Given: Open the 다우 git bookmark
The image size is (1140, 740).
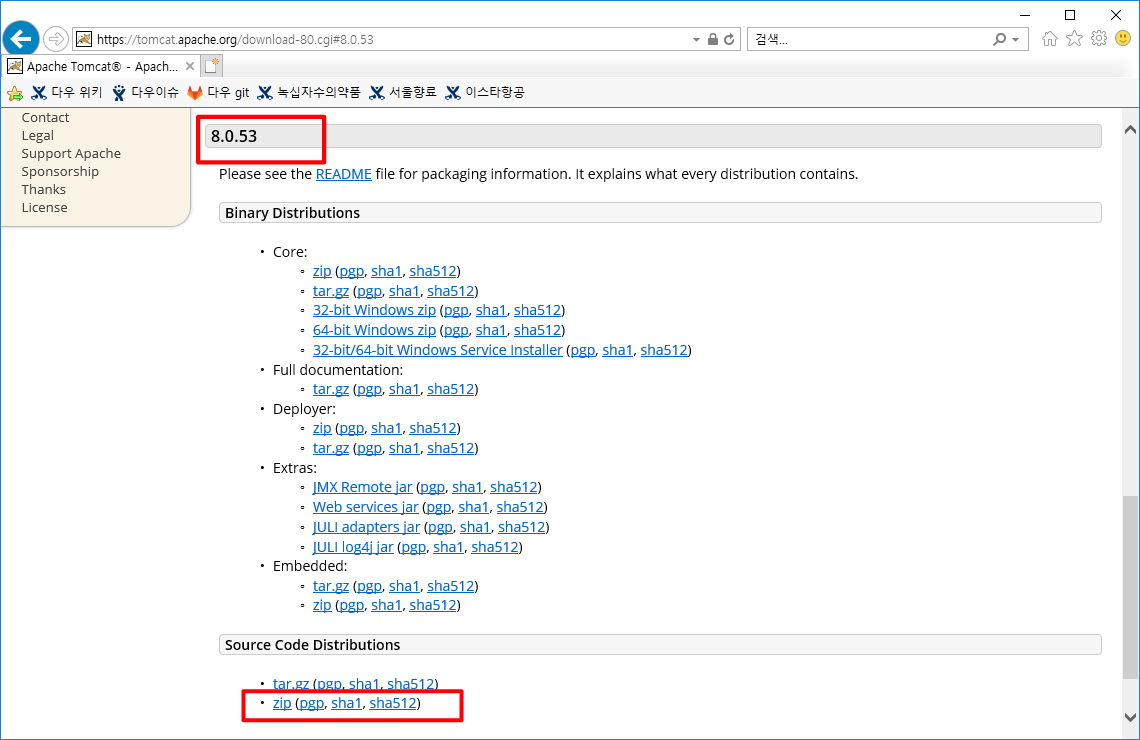Looking at the screenshot, I should tap(218, 92).
